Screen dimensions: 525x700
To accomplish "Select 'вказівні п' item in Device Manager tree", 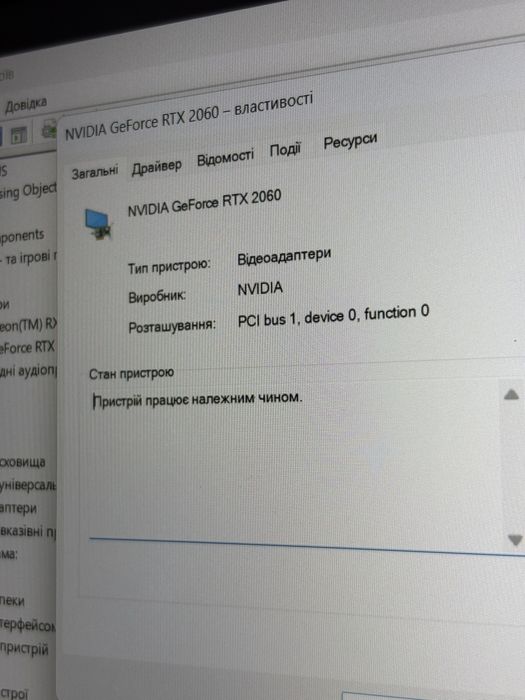I will pyautogui.click(x=28, y=532).
